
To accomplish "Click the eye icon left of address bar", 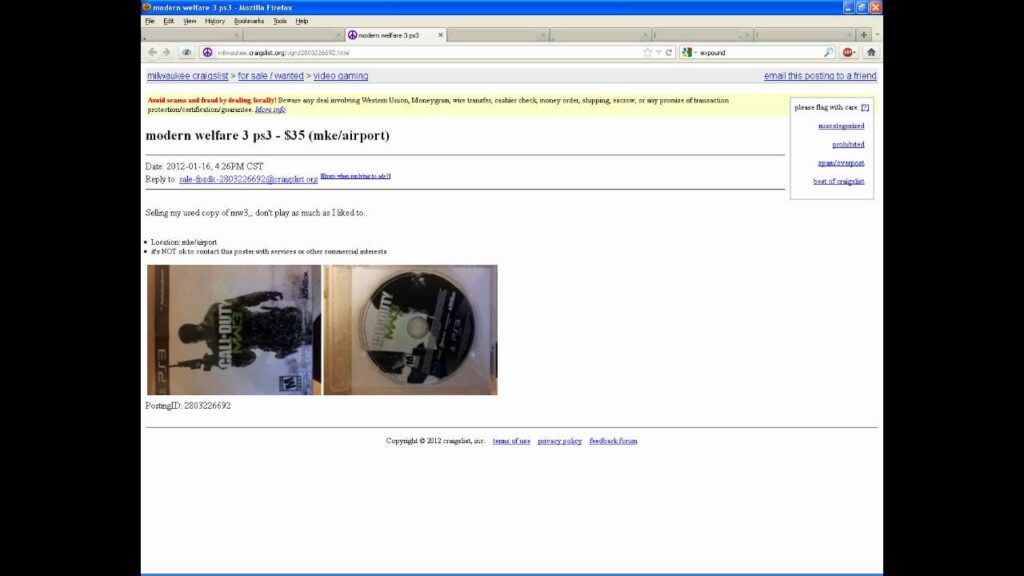I will pyautogui.click(x=186, y=52).
